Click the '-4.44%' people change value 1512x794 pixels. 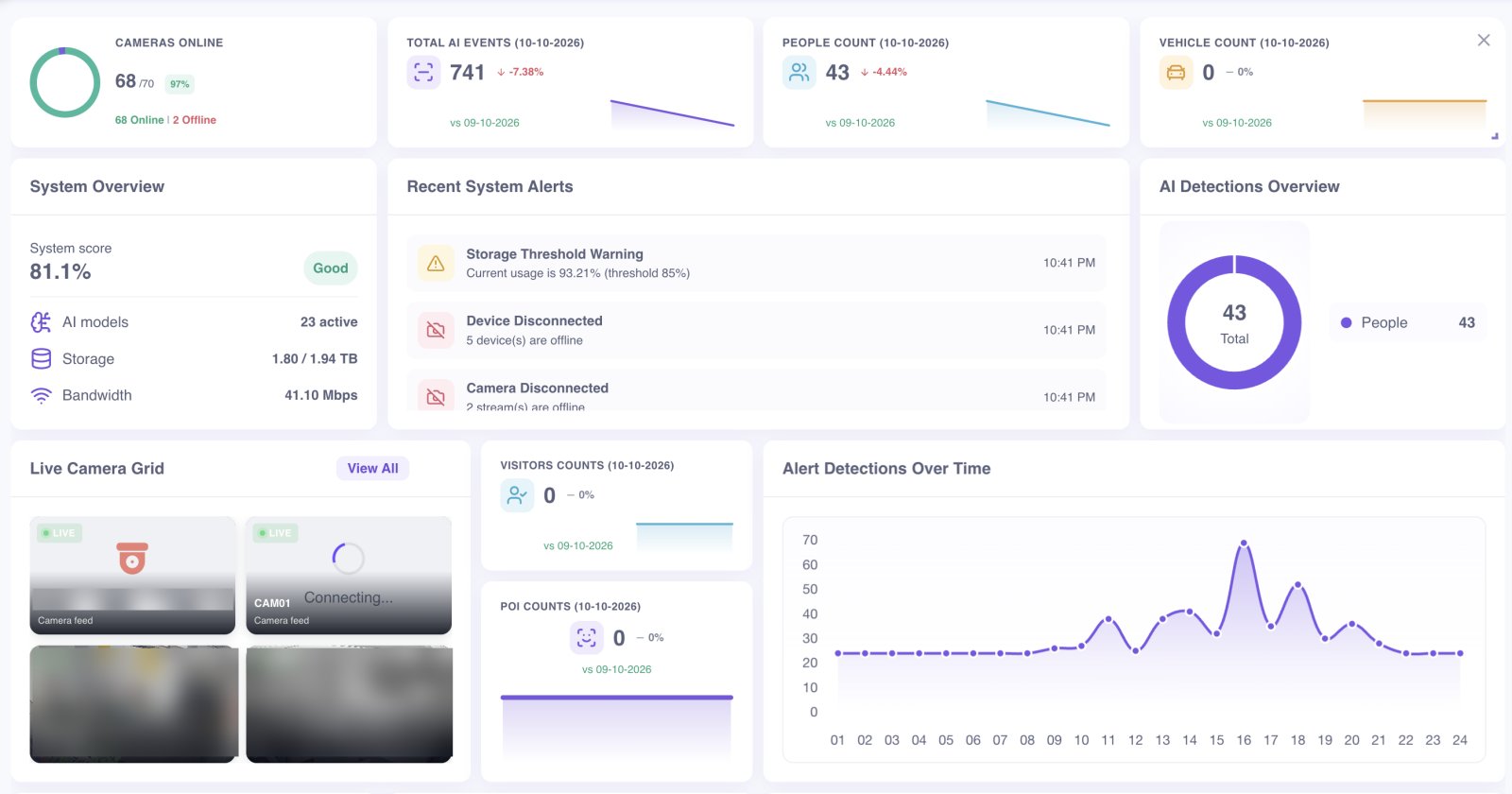coord(890,72)
